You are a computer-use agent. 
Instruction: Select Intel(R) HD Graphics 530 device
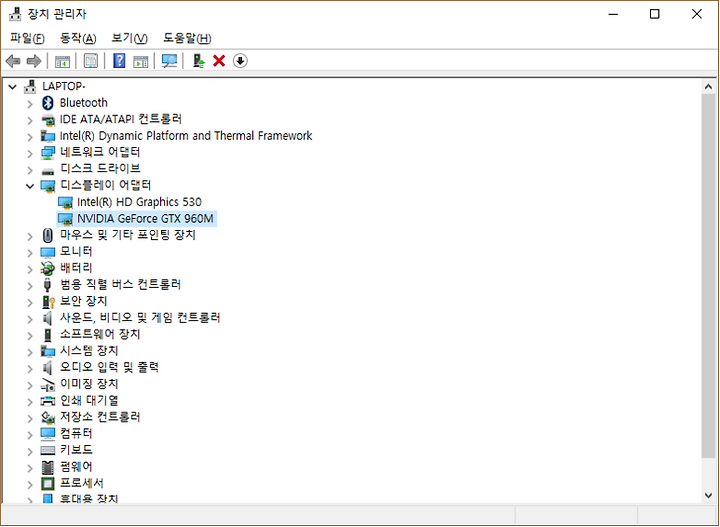(139, 202)
